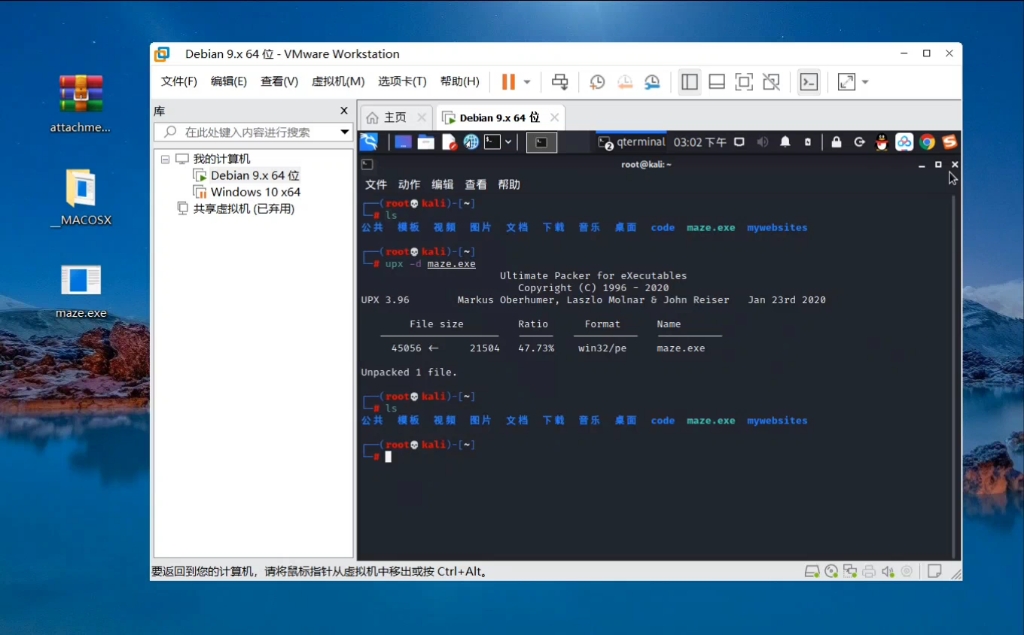Image resolution: width=1024 pixels, height=635 pixels.
Task: Open the terminal's 编辑 menu
Action: [x=442, y=184]
